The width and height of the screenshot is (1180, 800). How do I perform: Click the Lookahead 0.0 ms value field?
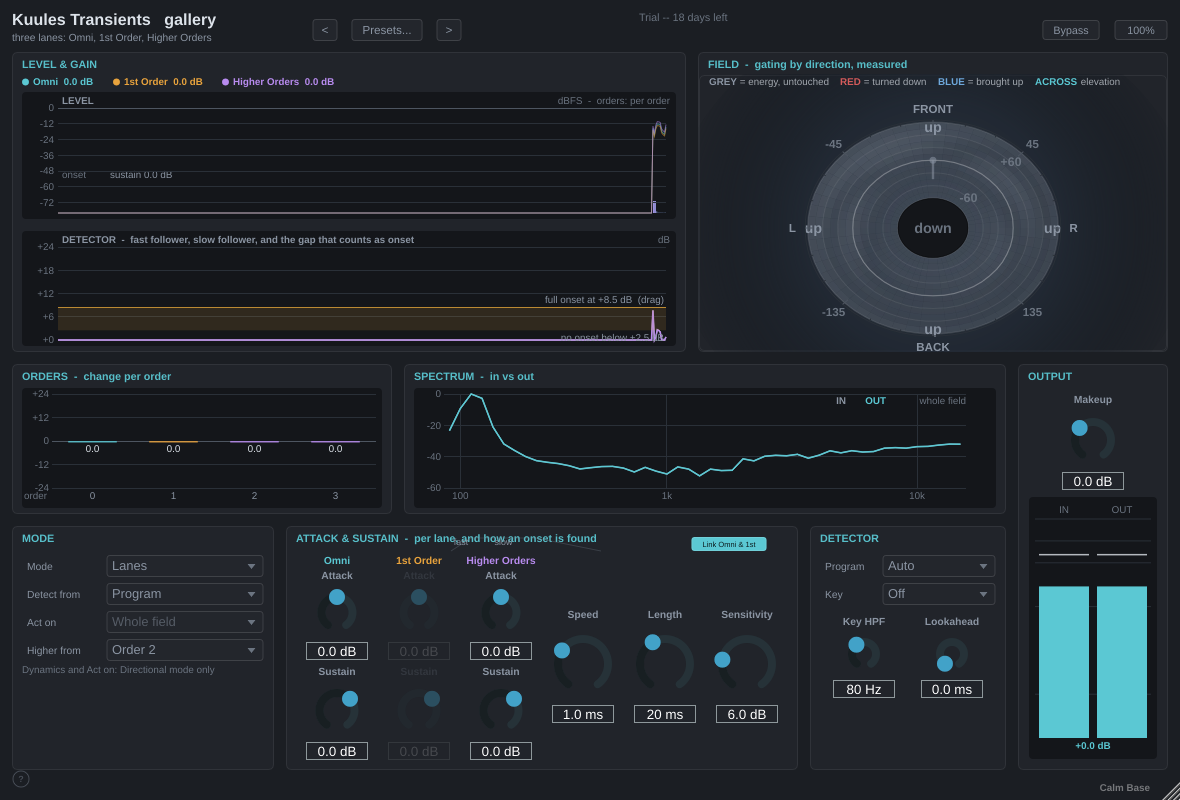(951, 689)
